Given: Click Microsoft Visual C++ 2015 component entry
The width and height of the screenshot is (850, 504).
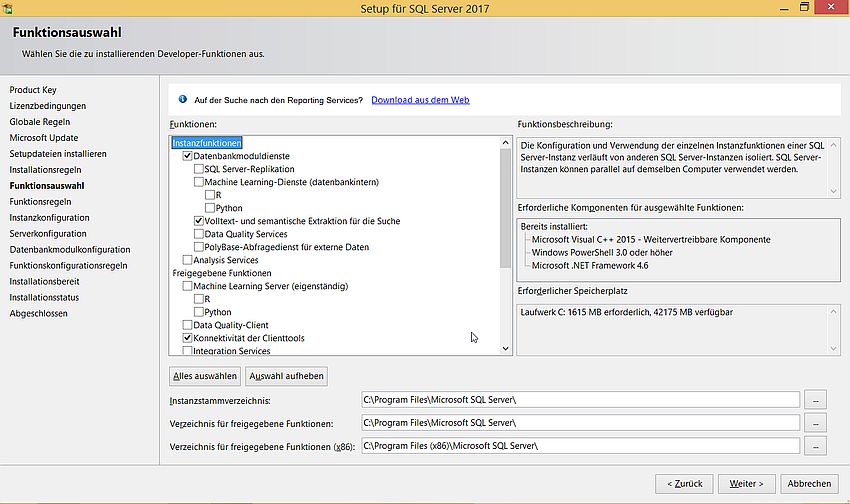Looking at the screenshot, I should [651, 240].
